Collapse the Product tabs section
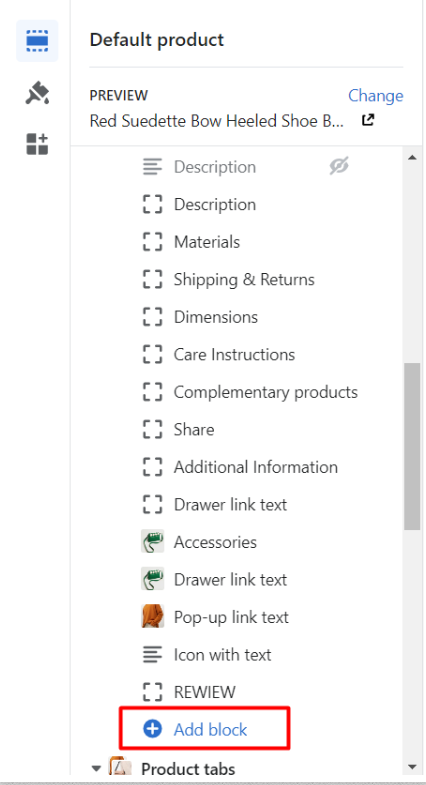This screenshot has height=785, width=426. (96, 768)
